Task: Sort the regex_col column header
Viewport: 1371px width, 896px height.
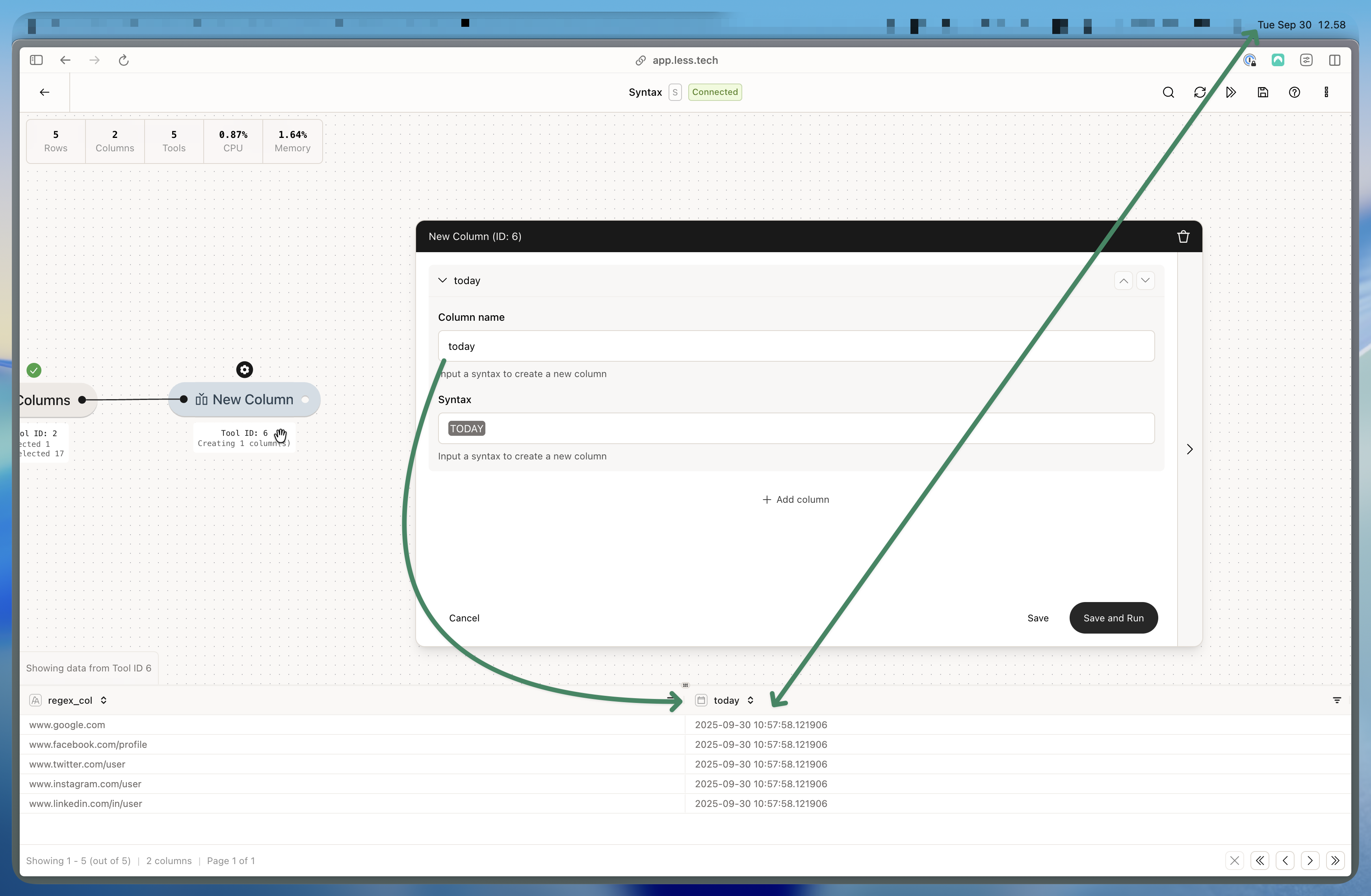Action: tap(104, 700)
